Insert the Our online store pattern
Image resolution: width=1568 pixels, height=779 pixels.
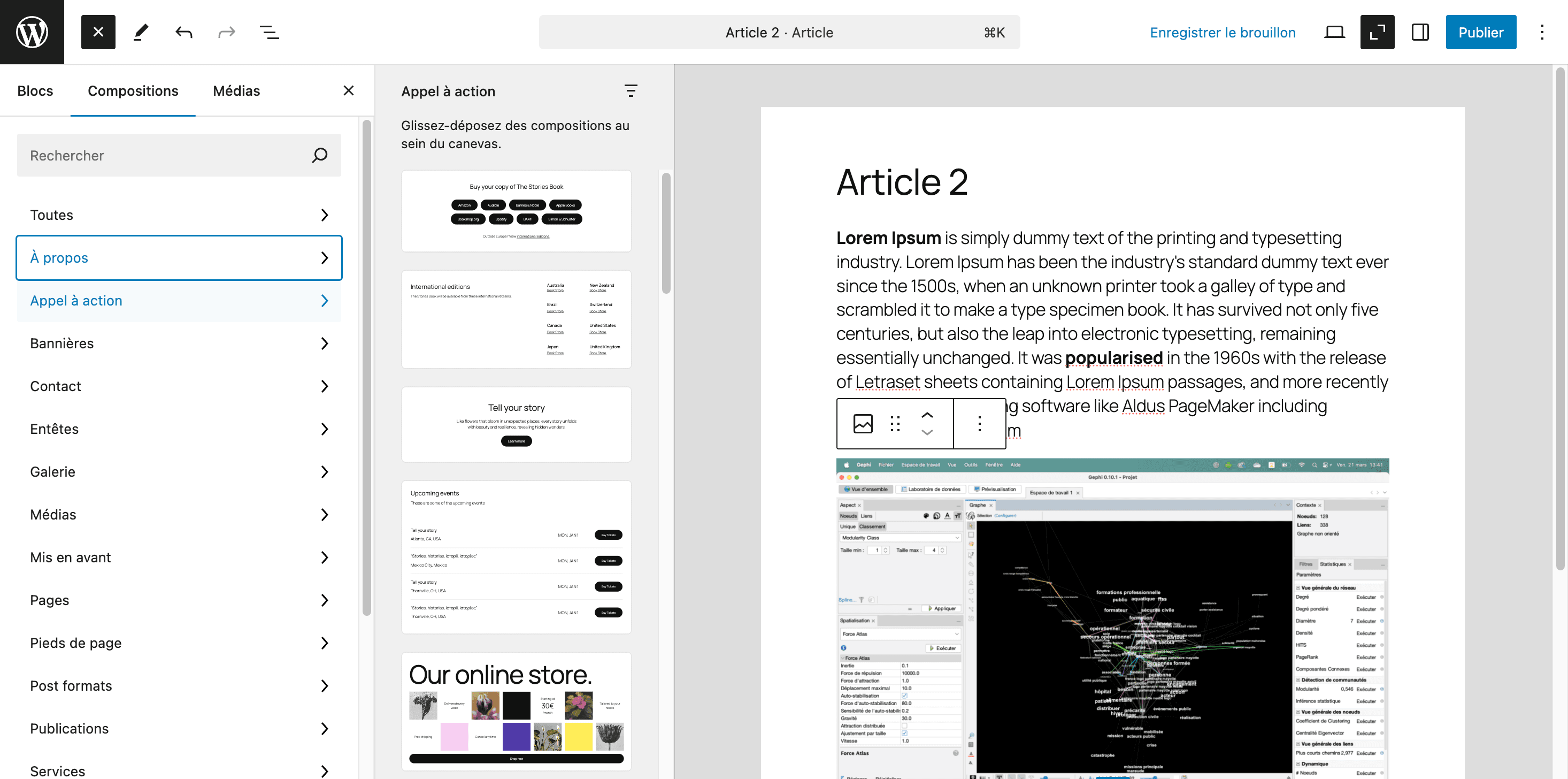[516, 712]
